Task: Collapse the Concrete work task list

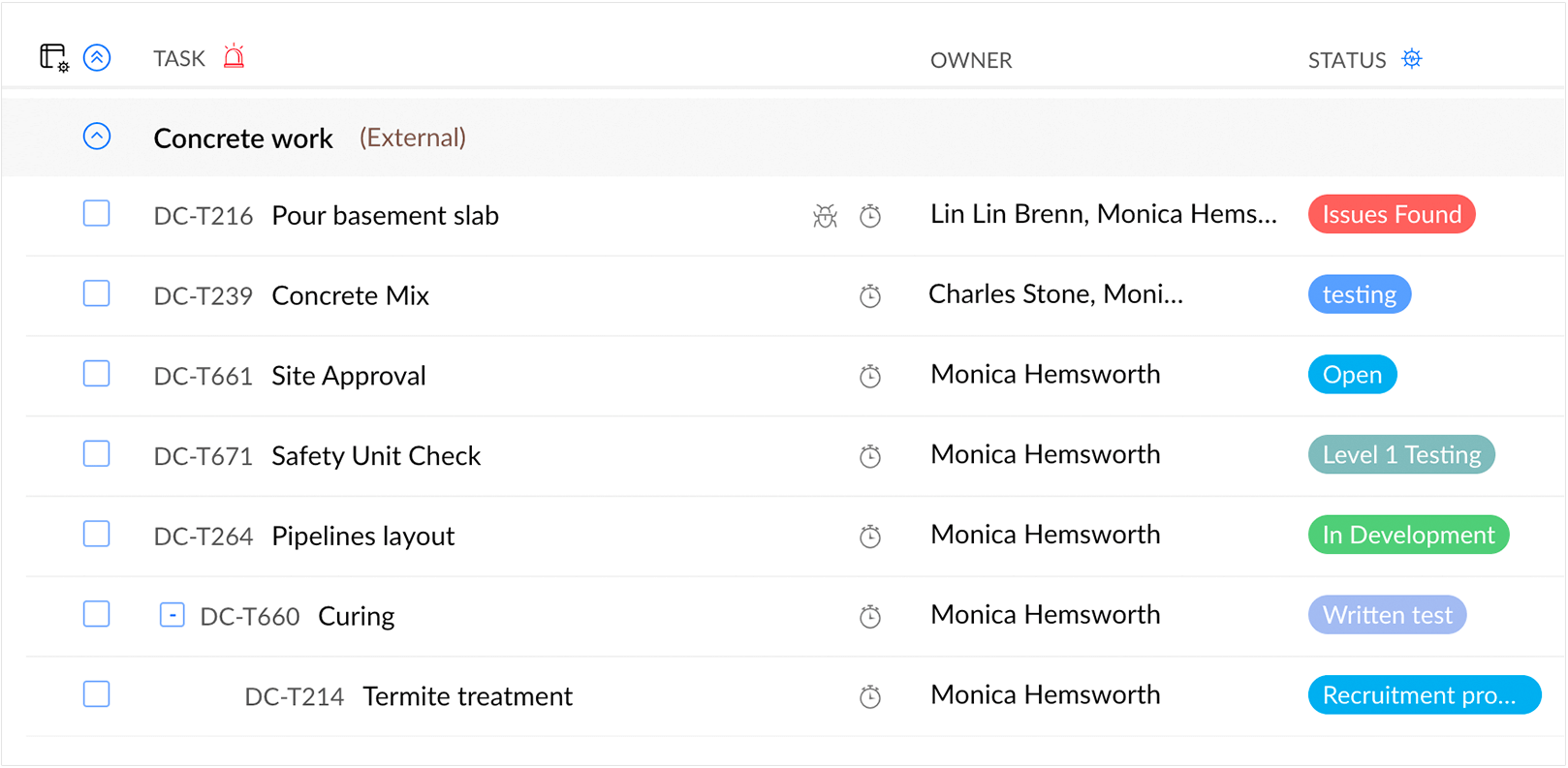Action: point(97,137)
